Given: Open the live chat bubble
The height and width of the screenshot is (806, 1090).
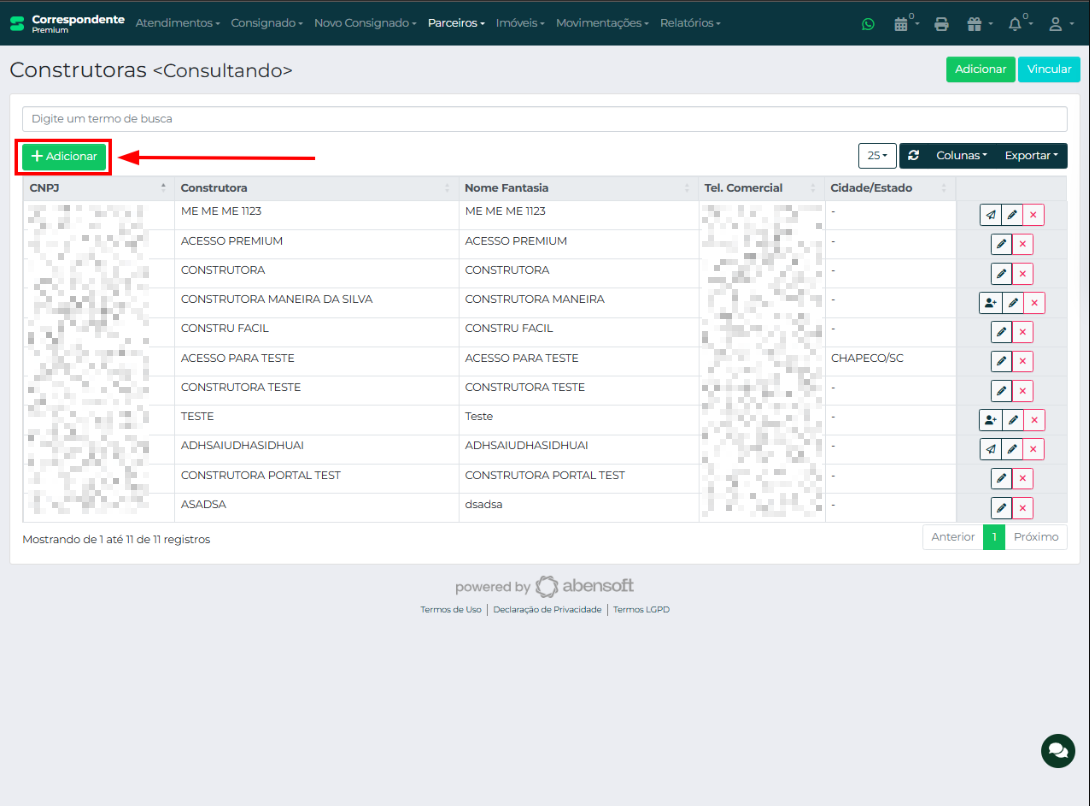Looking at the screenshot, I should coord(1057,750).
